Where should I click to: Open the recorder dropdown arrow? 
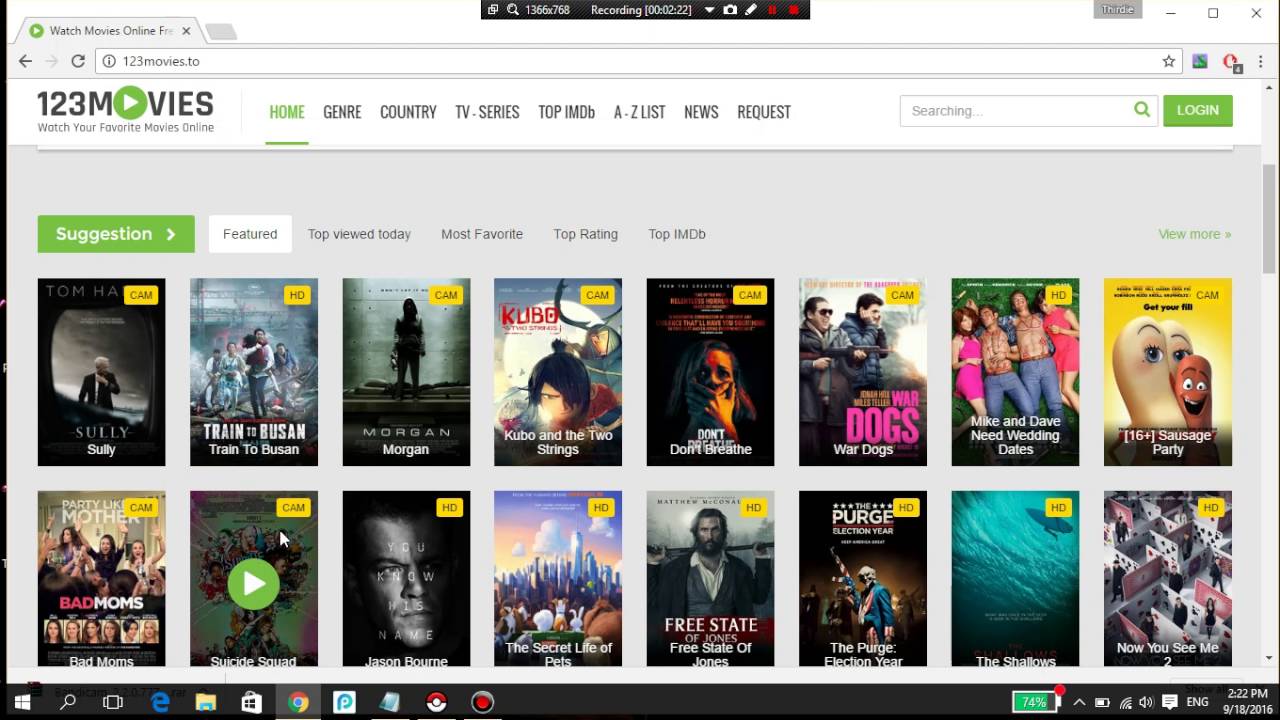pos(709,10)
